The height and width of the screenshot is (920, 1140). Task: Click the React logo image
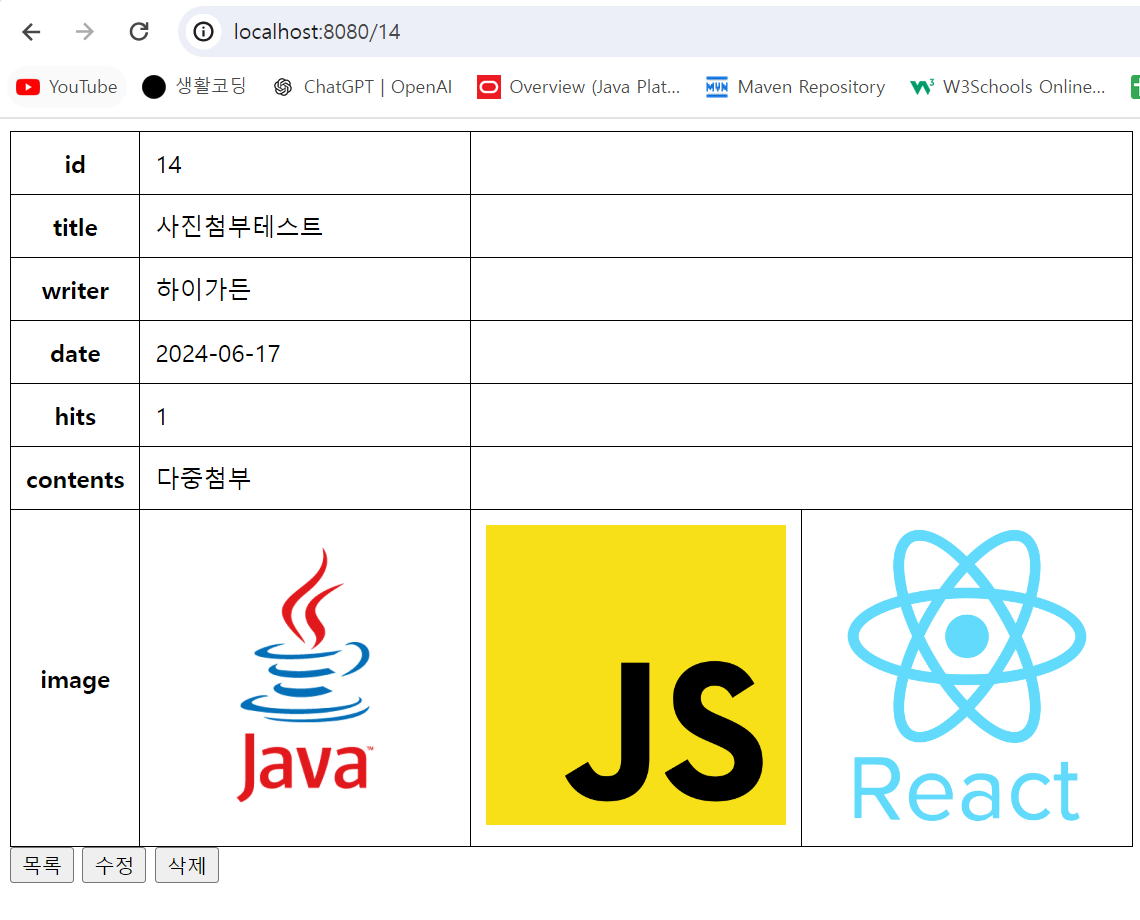pos(967,675)
